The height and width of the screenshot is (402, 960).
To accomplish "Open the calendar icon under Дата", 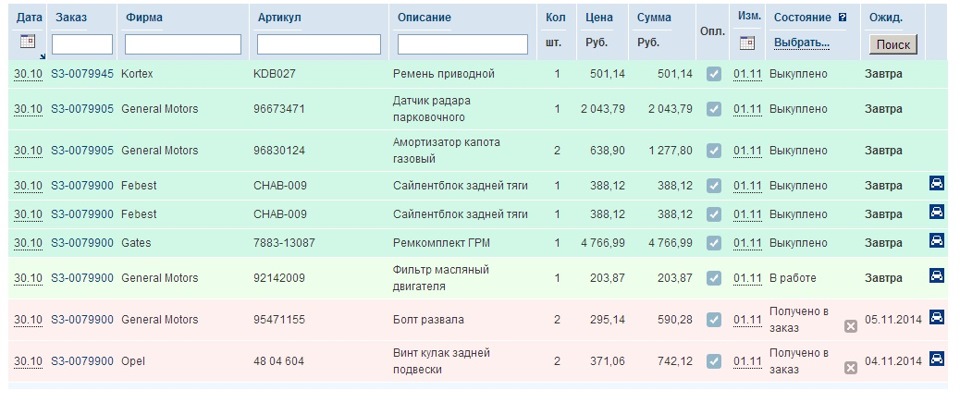I will [x=27, y=42].
